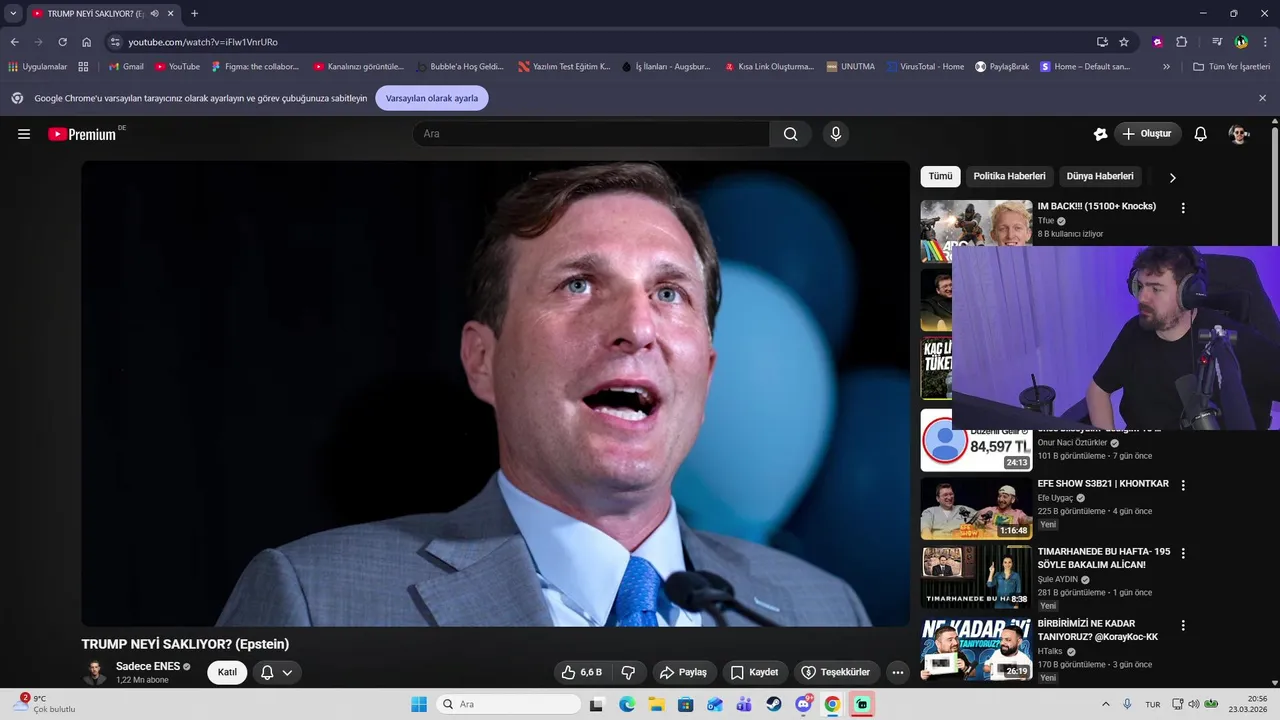The width and height of the screenshot is (1280, 720).
Task: Click the magnifier search button
Action: [790, 134]
